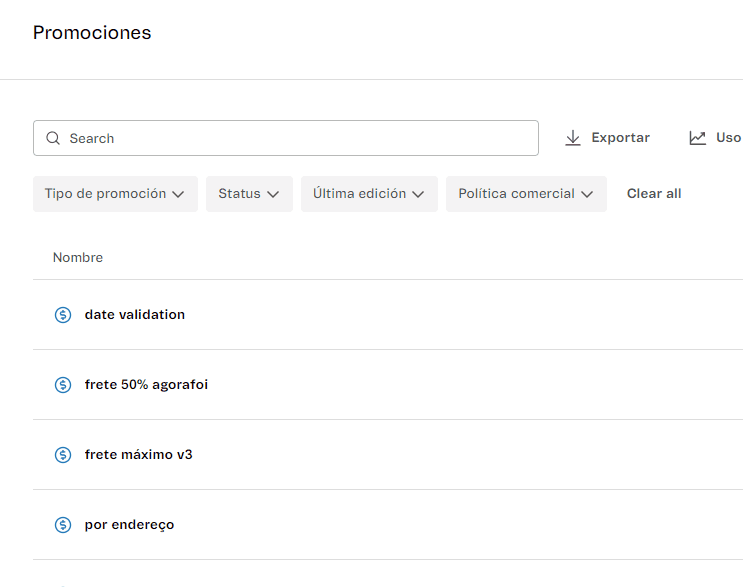Image resolution: width=743 pixels, height=587 pixels.
Task: Select the frete máximo v3 promotion
Action: pyautogui.click(x=138, y=455)
